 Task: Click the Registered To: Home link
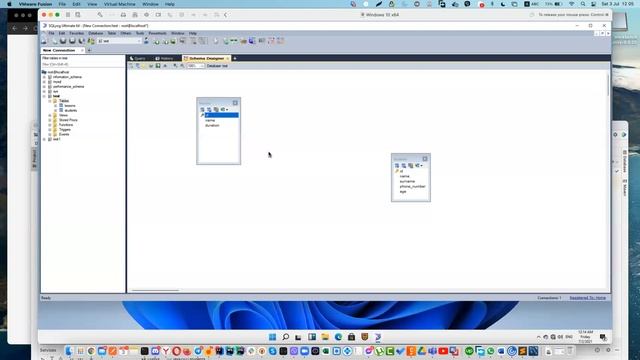(x=587, y=298)
